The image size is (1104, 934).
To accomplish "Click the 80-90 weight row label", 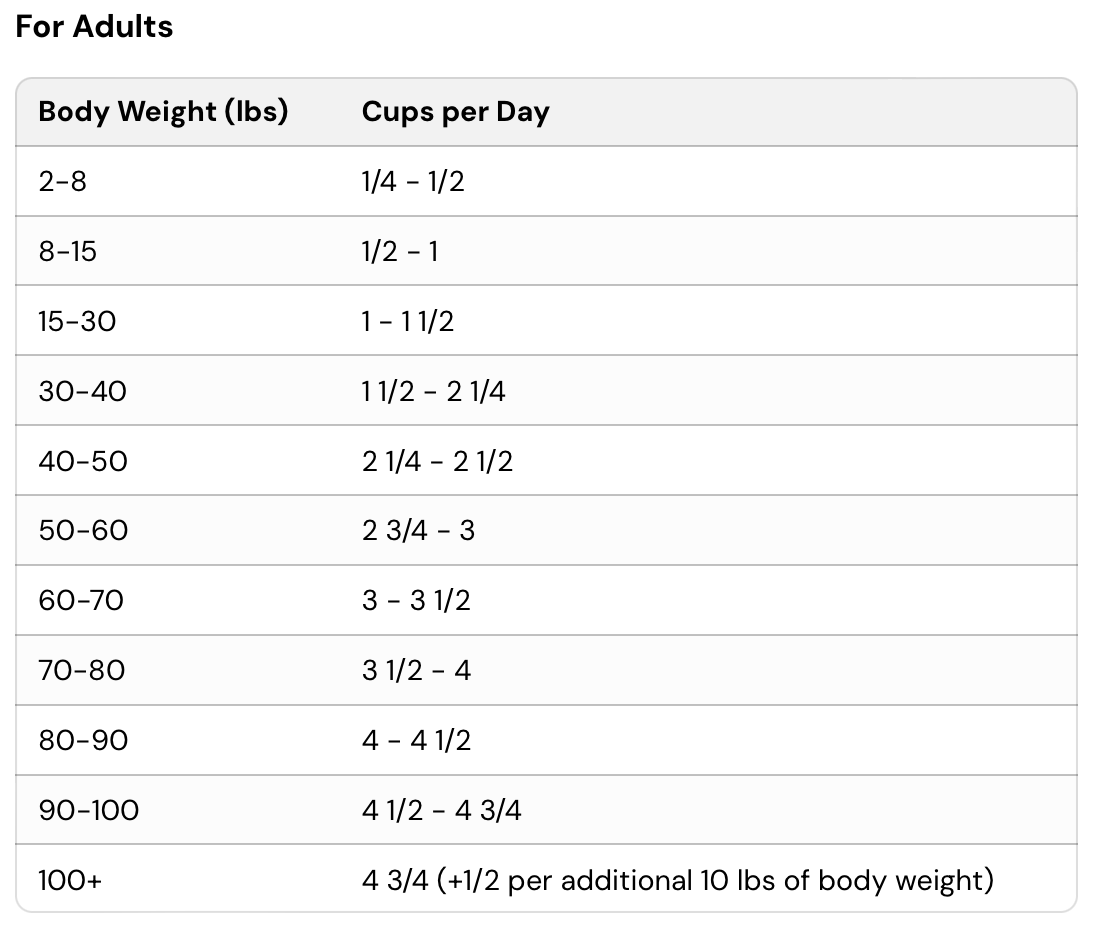I will (x=83, y=740).
